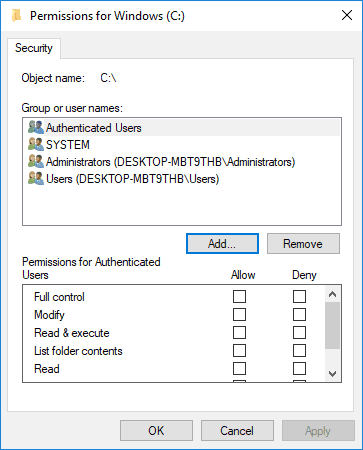This screenshot has height=450, width=363.
Task: Click the permissions list scrollbar thumb
Action: coord(332,325)
